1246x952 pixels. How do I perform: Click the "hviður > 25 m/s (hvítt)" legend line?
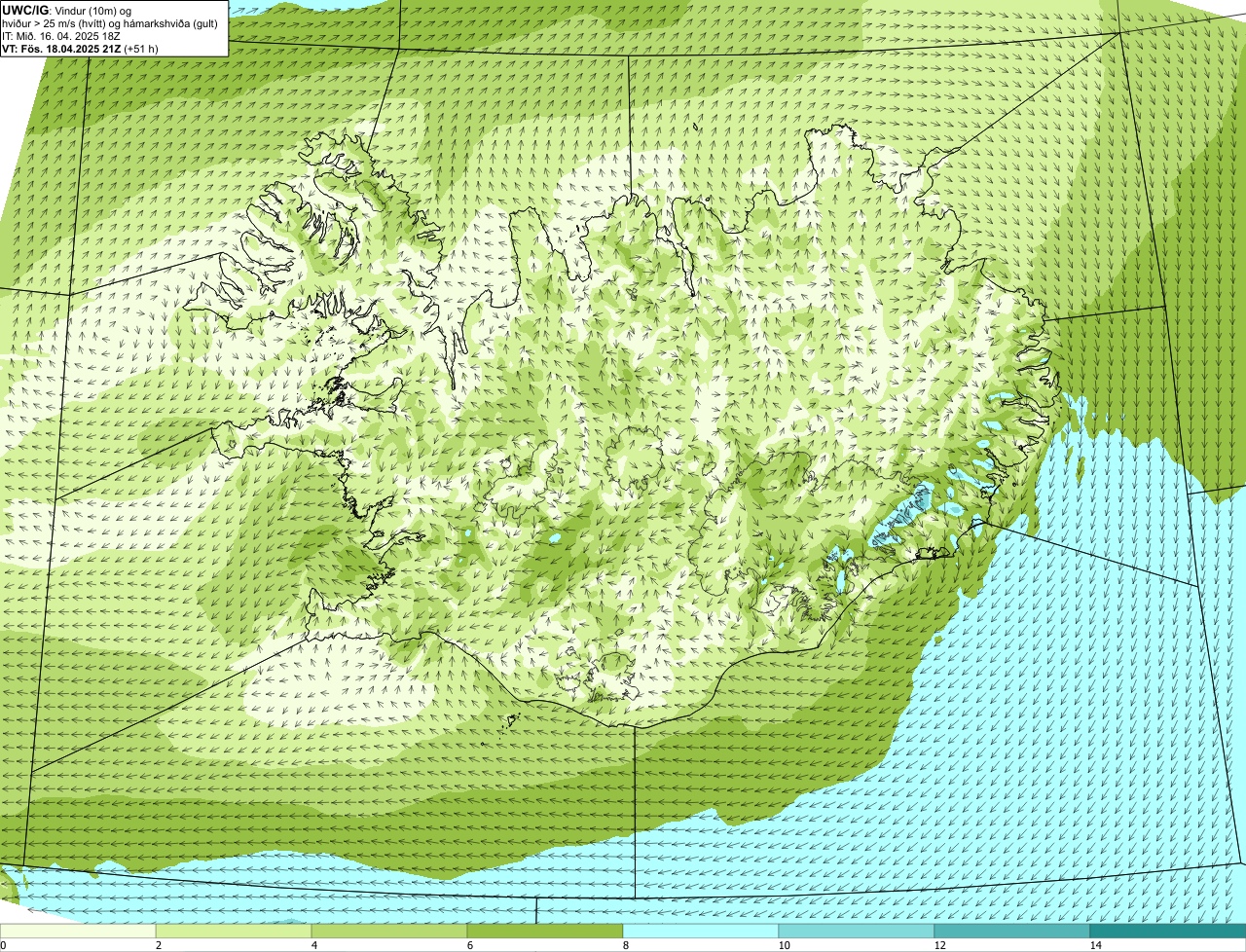click(52, 23)
